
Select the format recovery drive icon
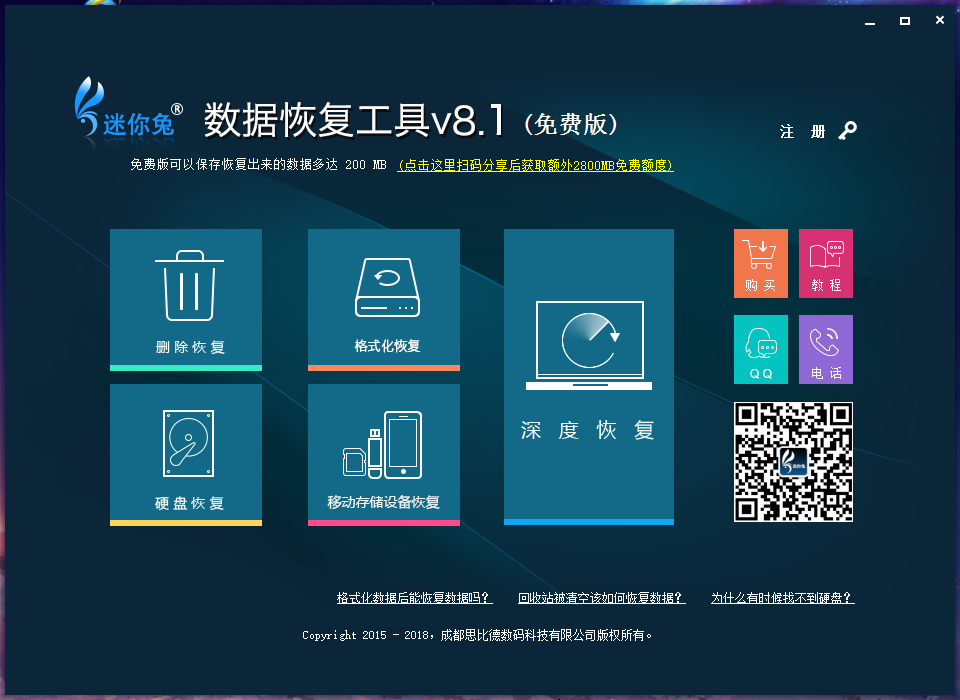click(x=387, y=287)
